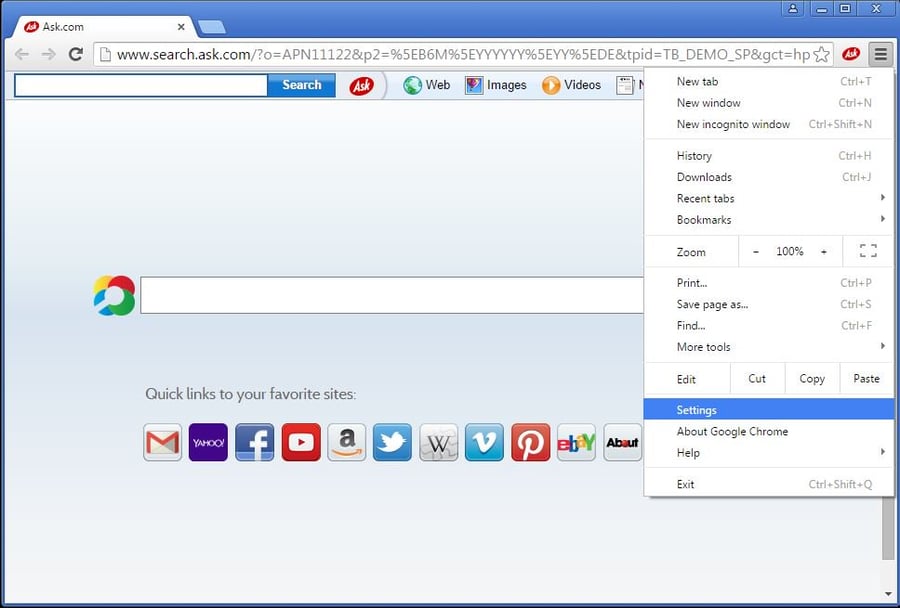Increase zoom with the plus control

823,251
